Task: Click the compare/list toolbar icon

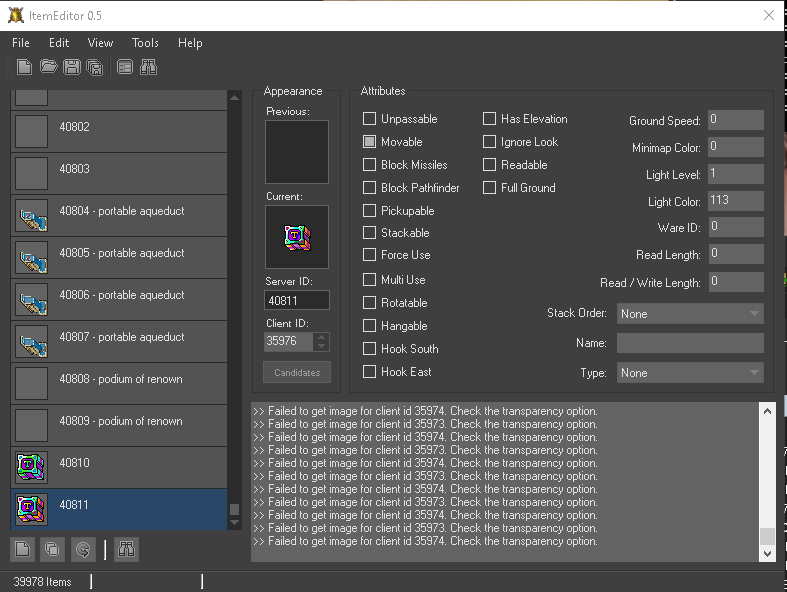Action: tap(125, 67)
